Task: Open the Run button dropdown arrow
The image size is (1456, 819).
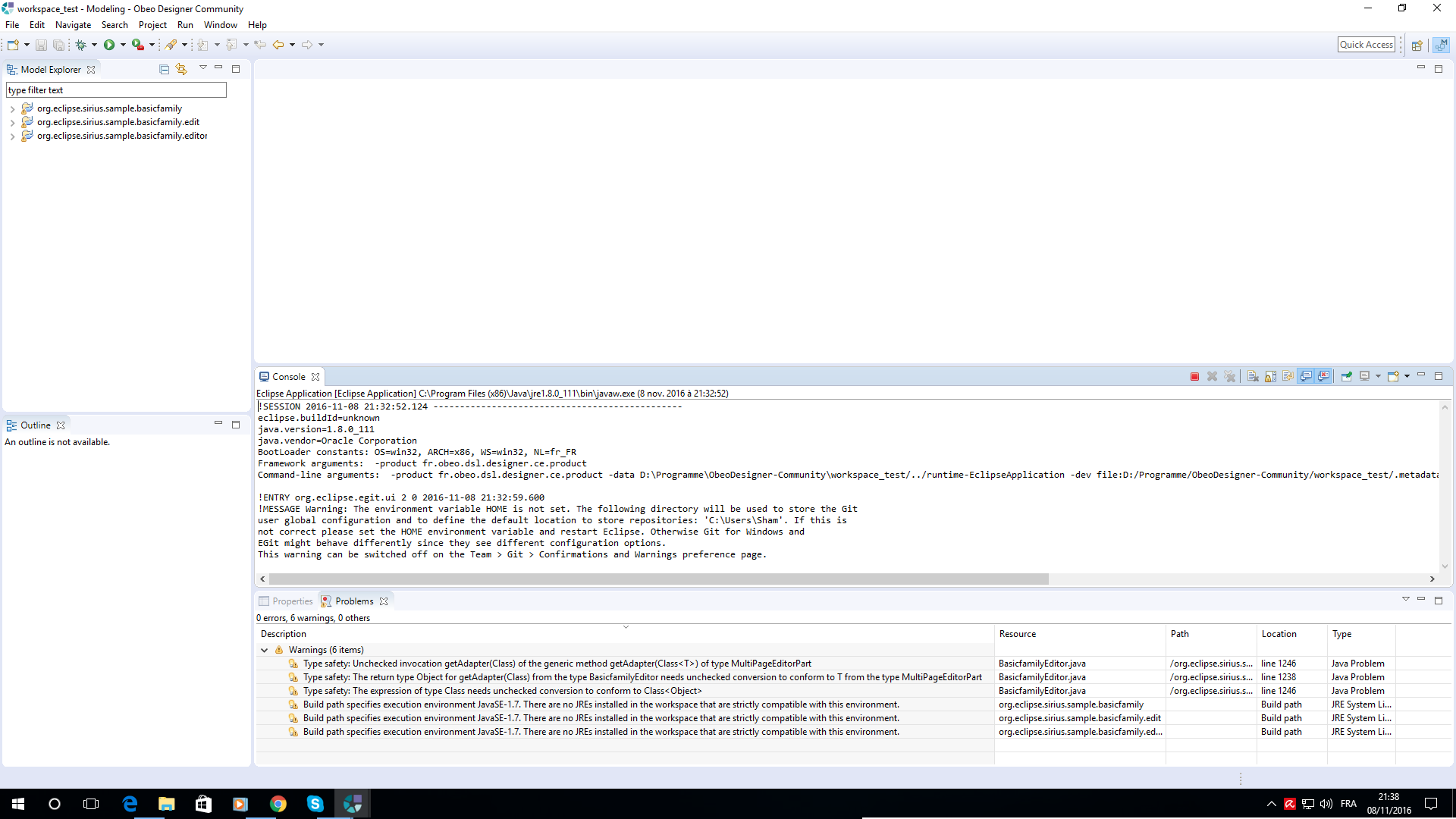Action: (x=123, y=45)
